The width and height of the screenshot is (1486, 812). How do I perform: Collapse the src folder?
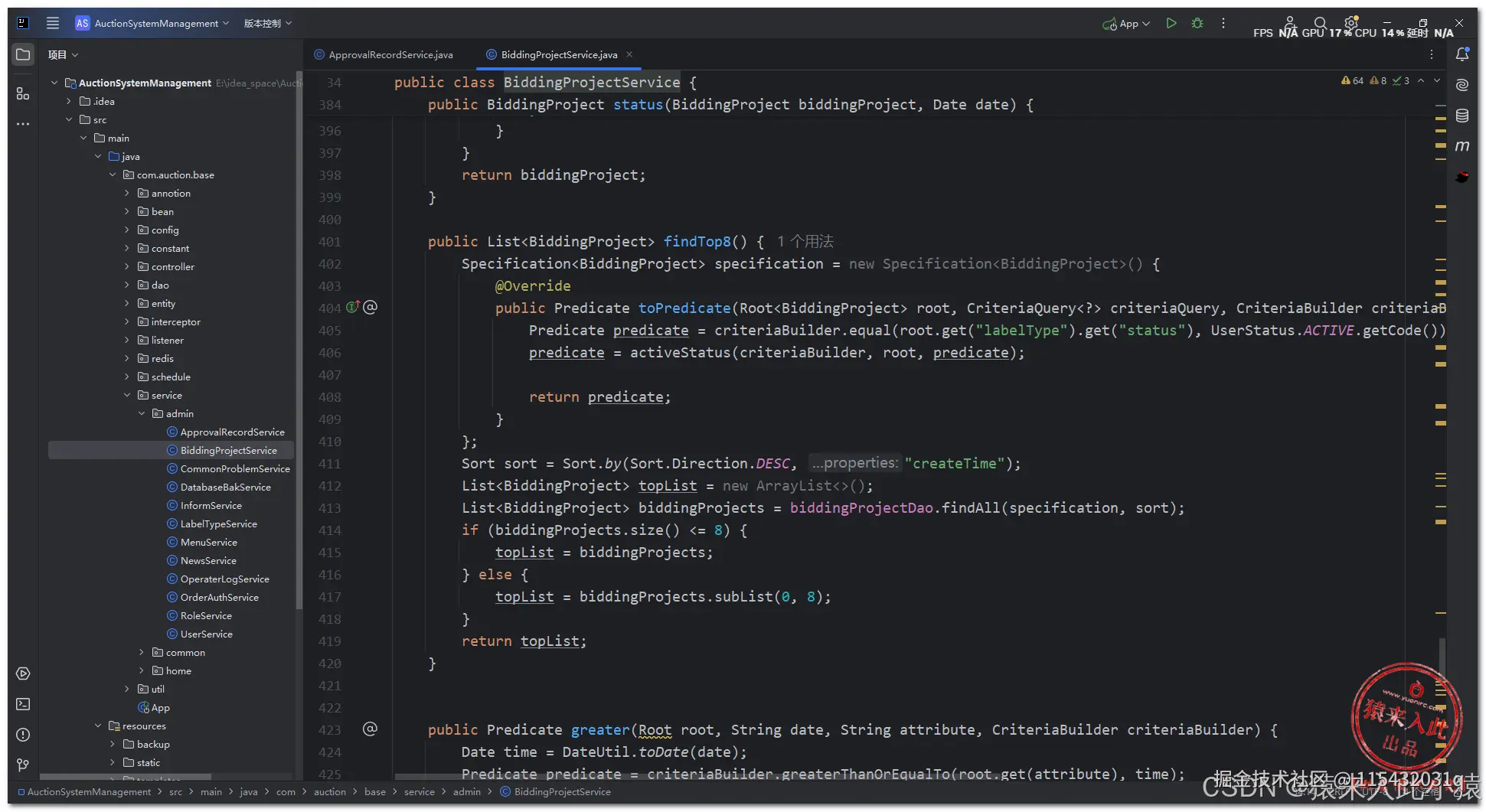[69, 119]
